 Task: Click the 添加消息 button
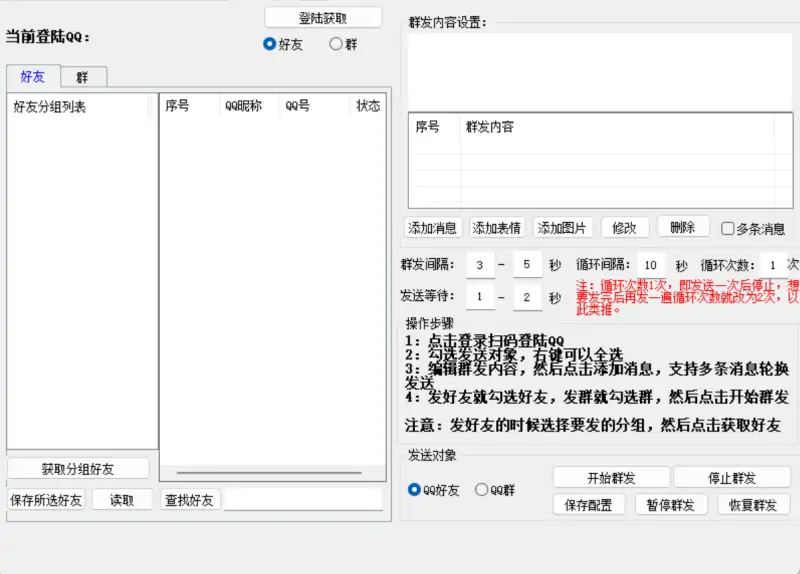tap(433, 228)
